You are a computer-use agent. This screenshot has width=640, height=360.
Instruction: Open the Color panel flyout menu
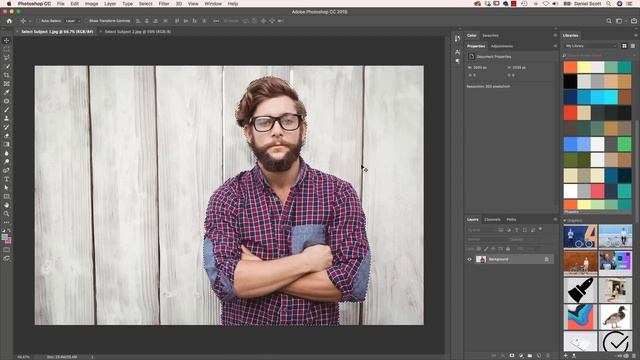(555, 36)
